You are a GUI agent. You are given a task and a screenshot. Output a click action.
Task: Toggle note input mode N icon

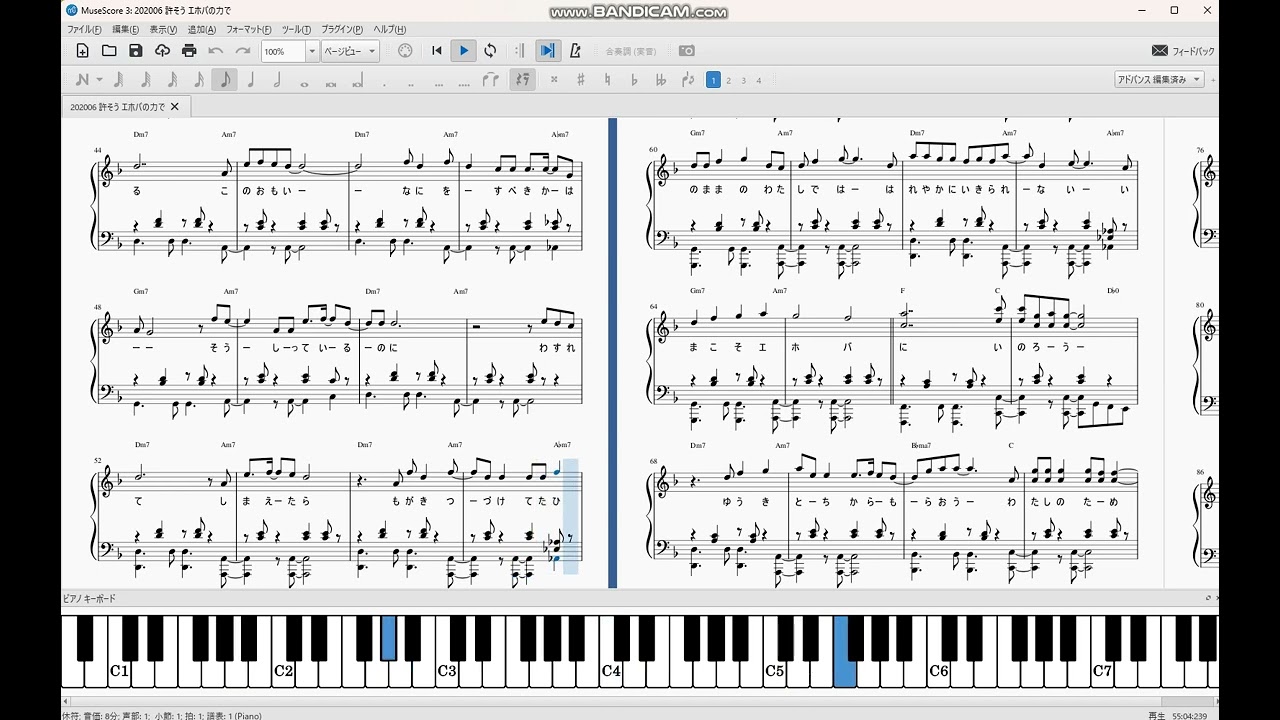pos(82,80)
